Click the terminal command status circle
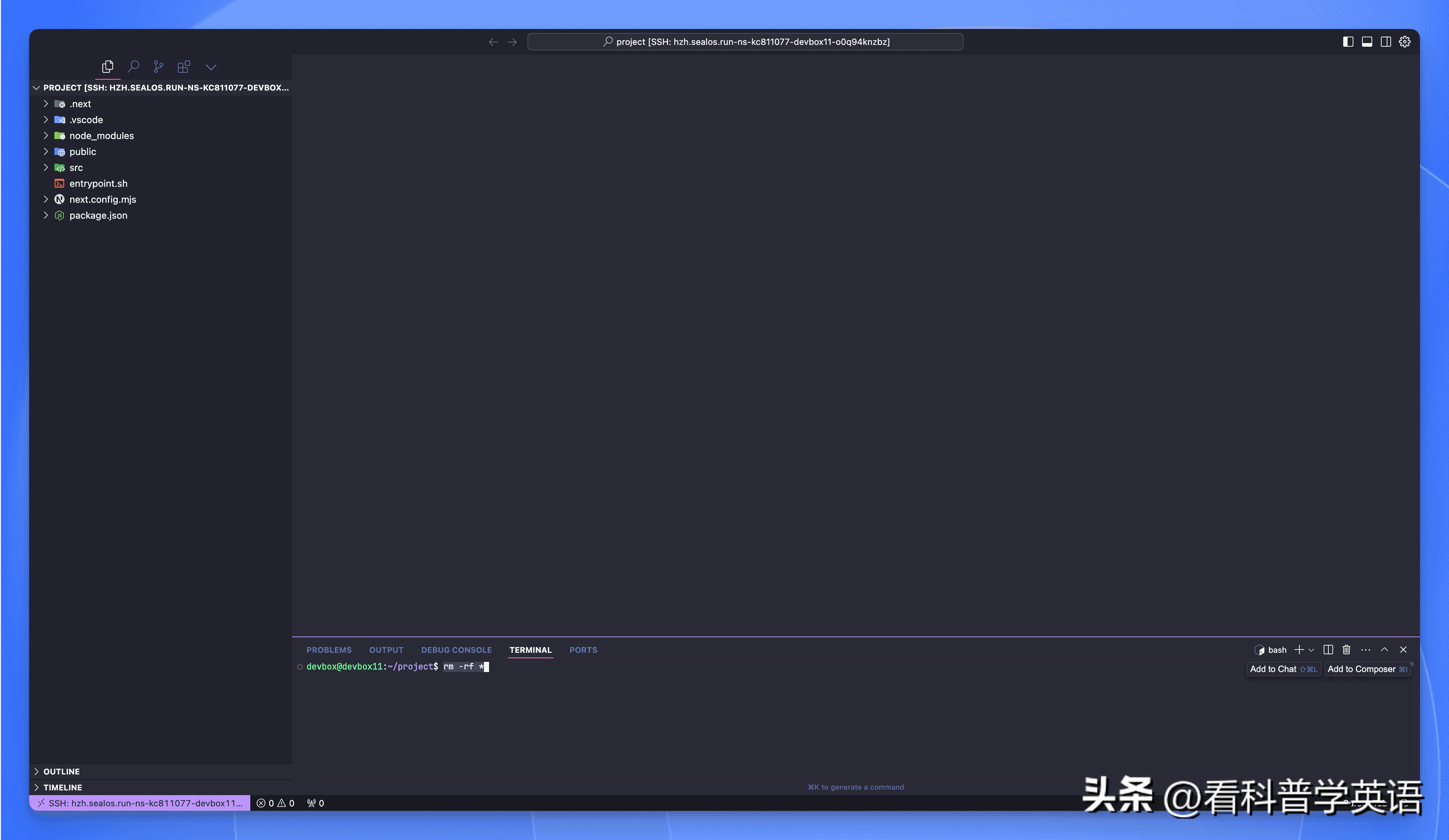 pos(300,667)
